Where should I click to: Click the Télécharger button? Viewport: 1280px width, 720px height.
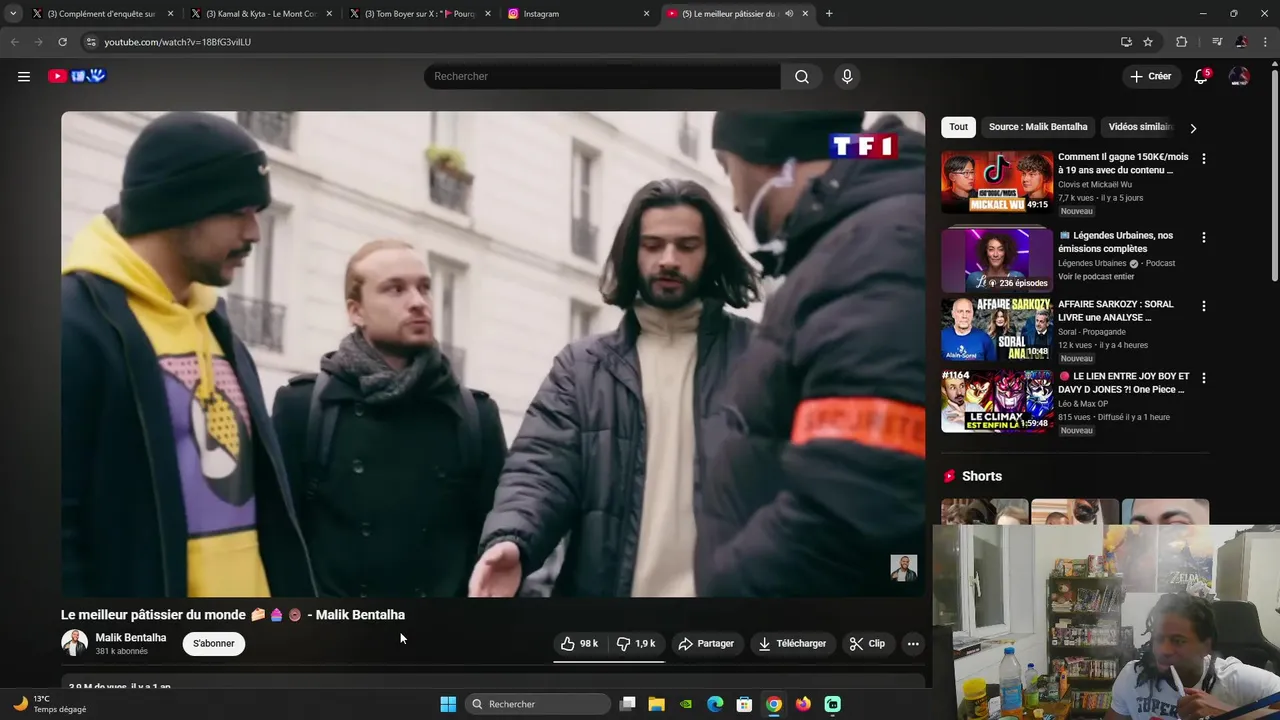point(792,644)
